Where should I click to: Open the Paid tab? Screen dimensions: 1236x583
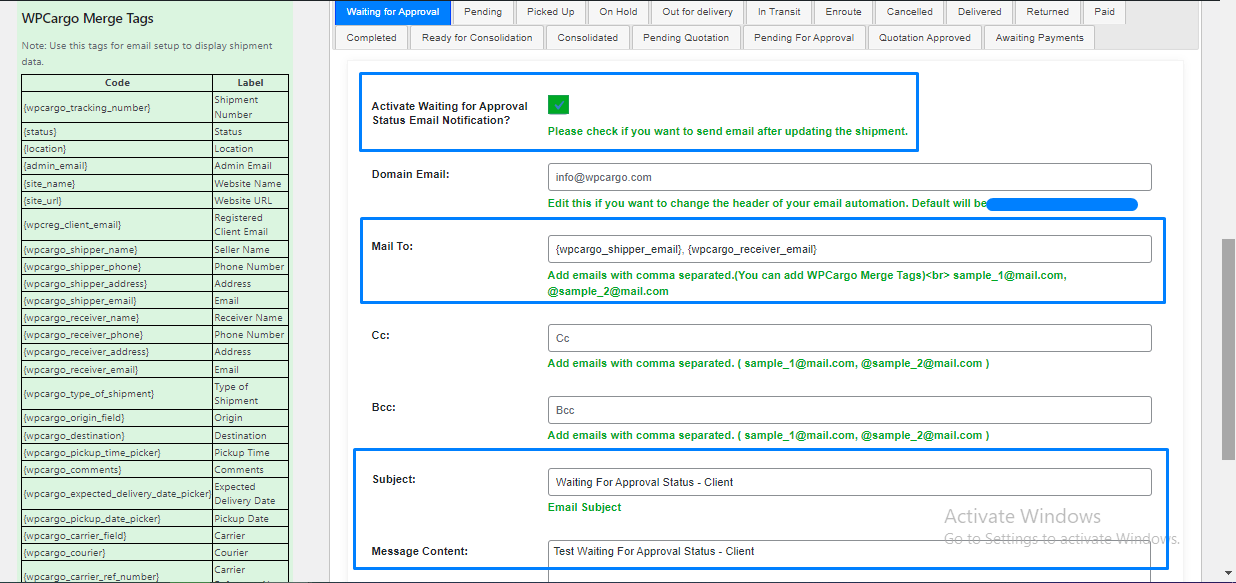click(1104, 12)
